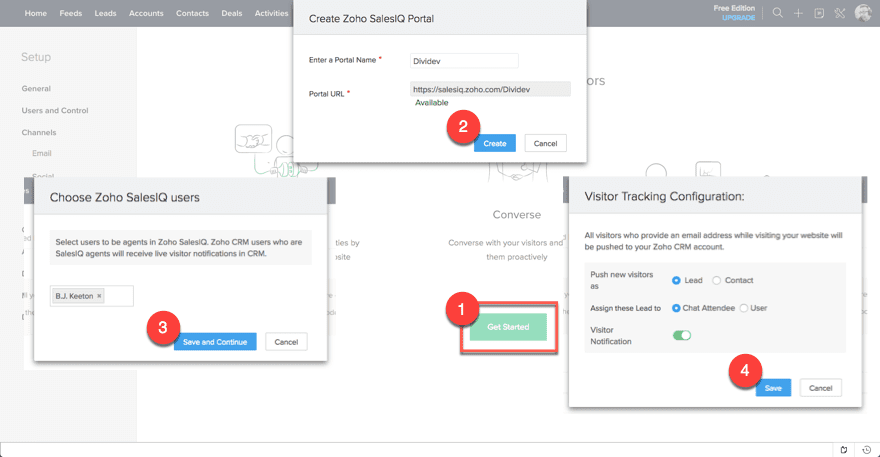Toggle the Visitor Notification switch
880x457 pixels.
click(x=681, y=335)
